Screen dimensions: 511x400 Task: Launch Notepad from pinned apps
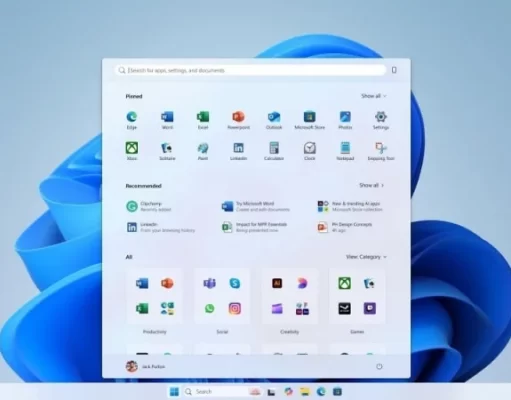[x=345, y=151]
